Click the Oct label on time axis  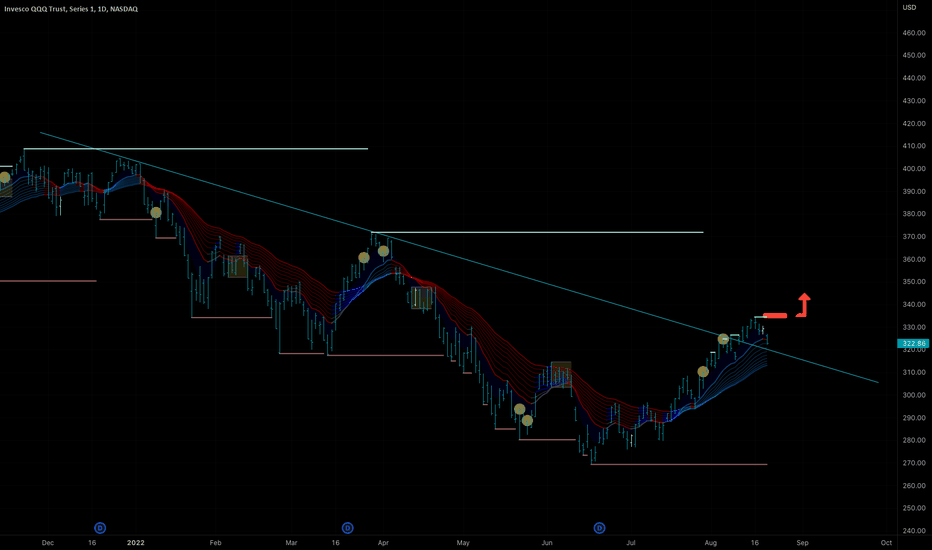coord(886,543)
